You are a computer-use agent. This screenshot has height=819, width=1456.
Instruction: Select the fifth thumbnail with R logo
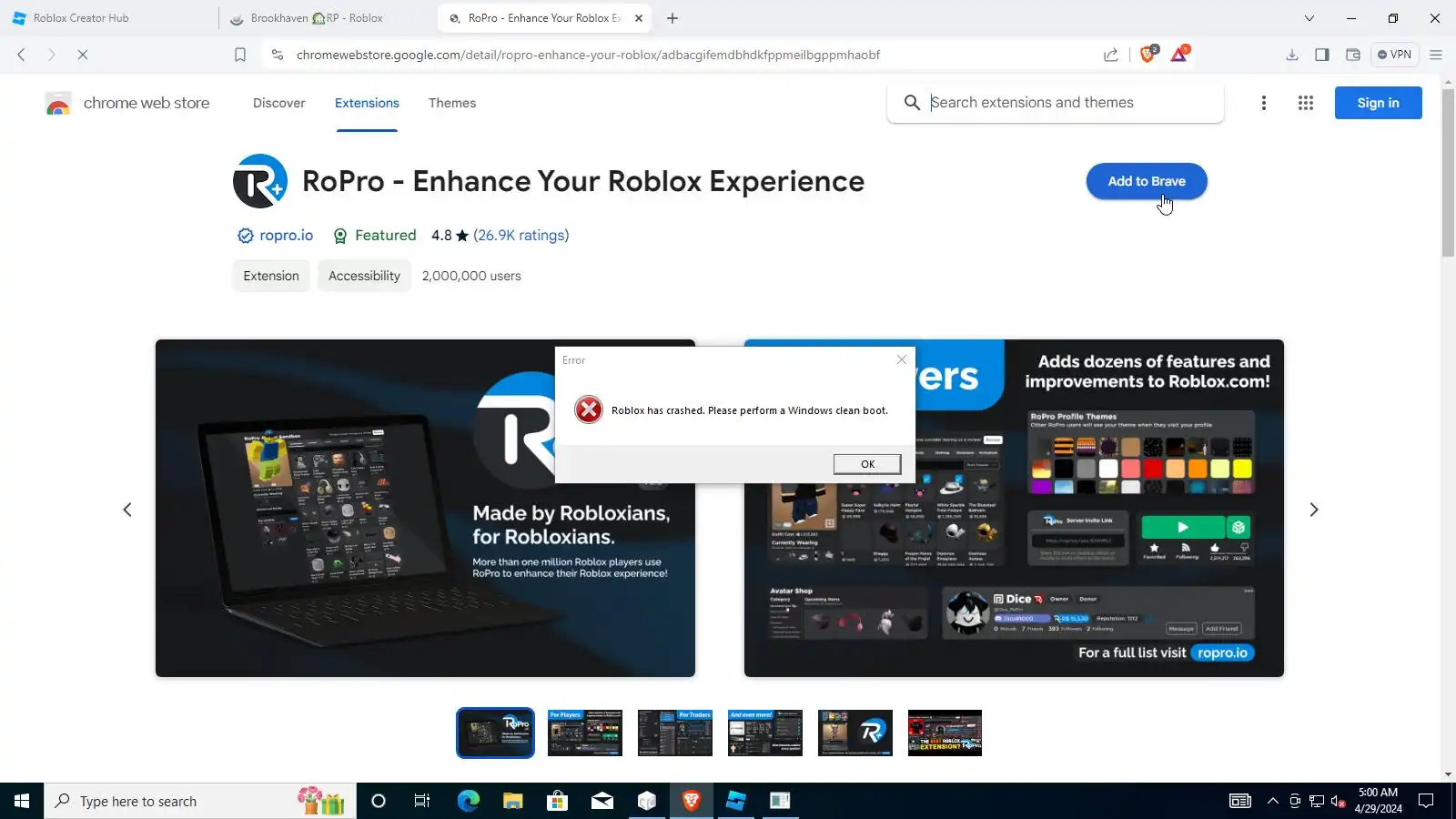[x=855, y=733]
